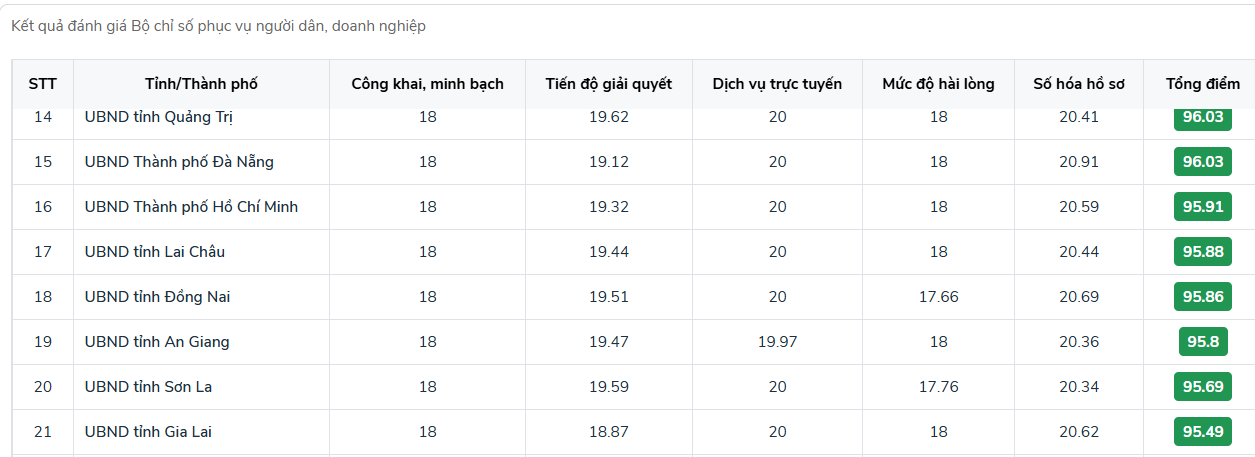Click the 17.66 satisfaction score value

tap(938, 297)
